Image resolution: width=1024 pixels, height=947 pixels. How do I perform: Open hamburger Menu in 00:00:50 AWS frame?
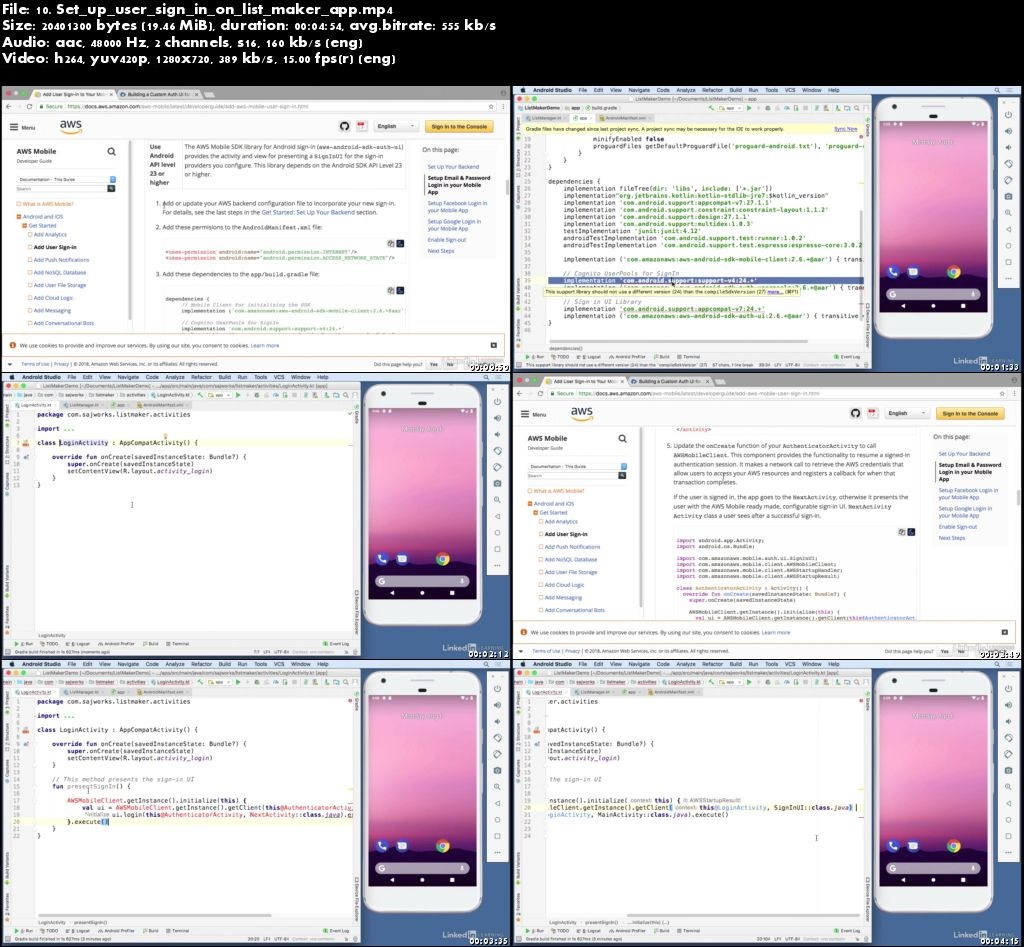22,127
